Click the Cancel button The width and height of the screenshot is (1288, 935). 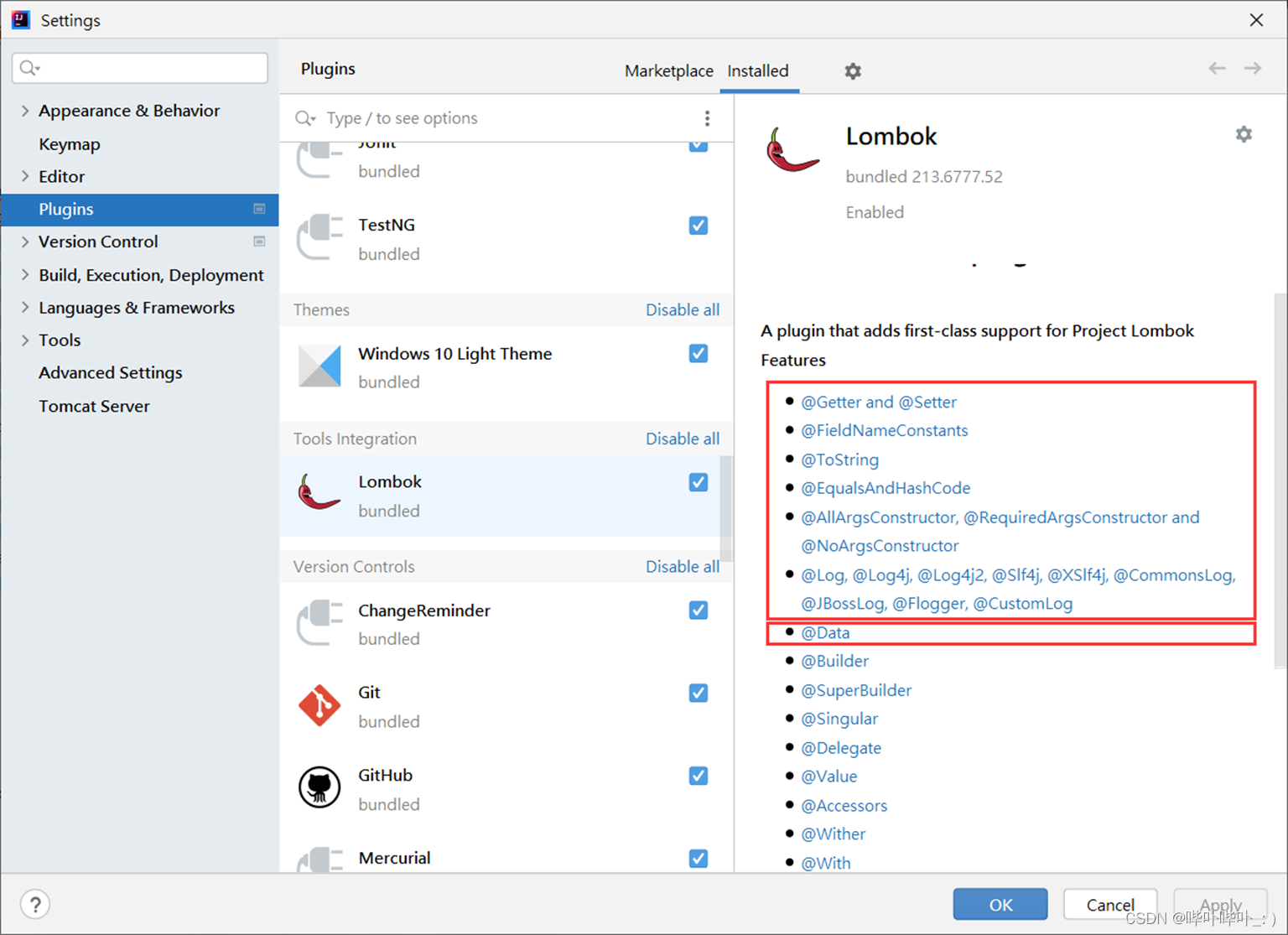[x=1110, y=904]
